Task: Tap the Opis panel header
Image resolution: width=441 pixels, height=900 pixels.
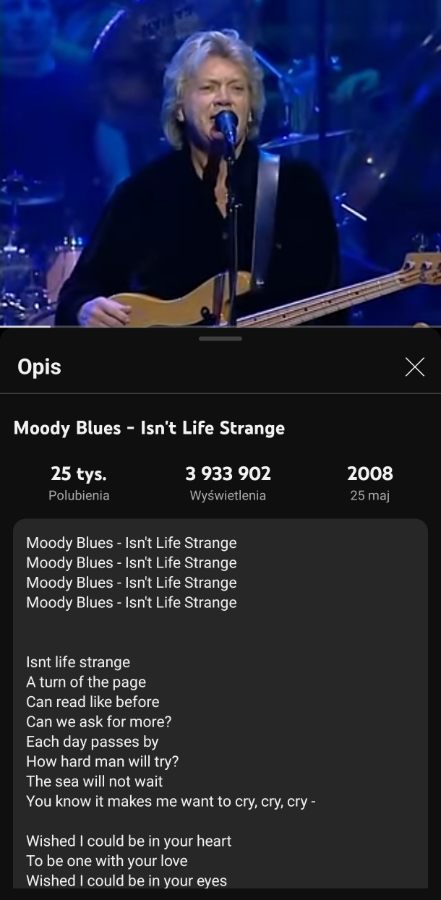Action: 39,367
